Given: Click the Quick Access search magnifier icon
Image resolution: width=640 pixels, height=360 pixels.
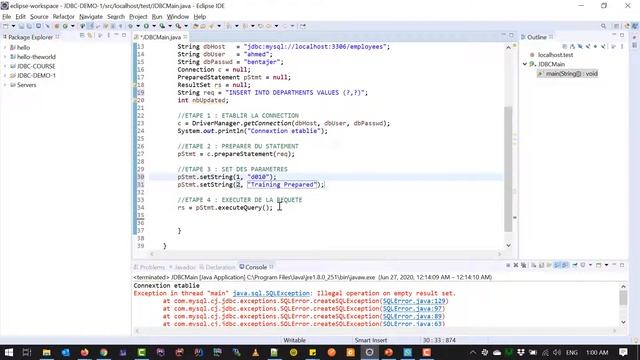Looking at the screenshot, I should [x=603, y=26].
